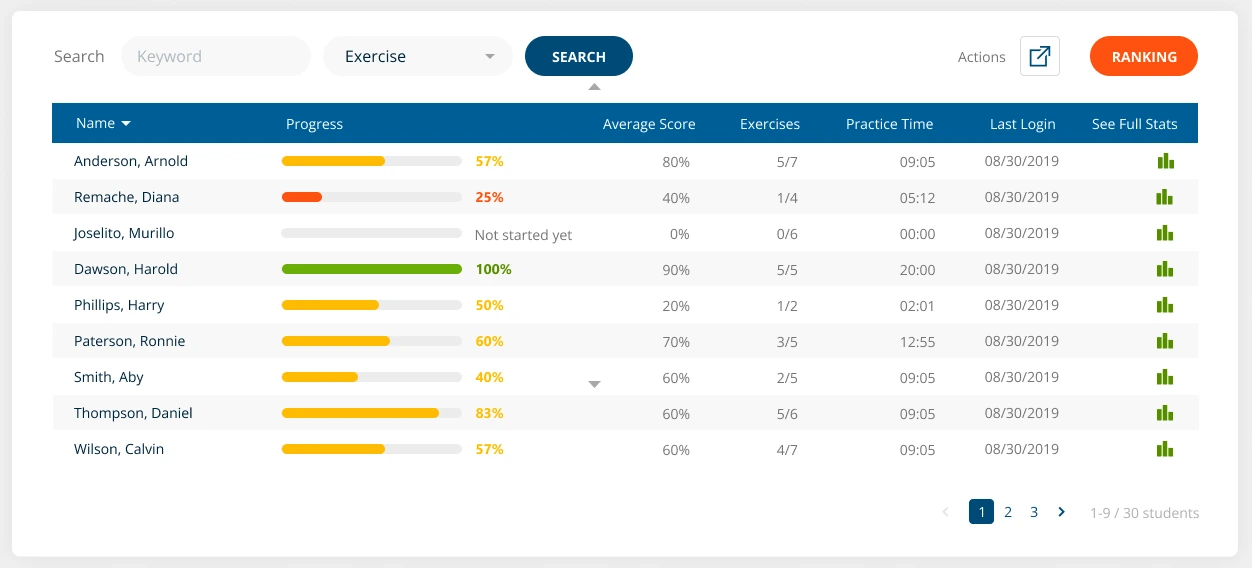Go to next page with right chevron

[1061, 512]
